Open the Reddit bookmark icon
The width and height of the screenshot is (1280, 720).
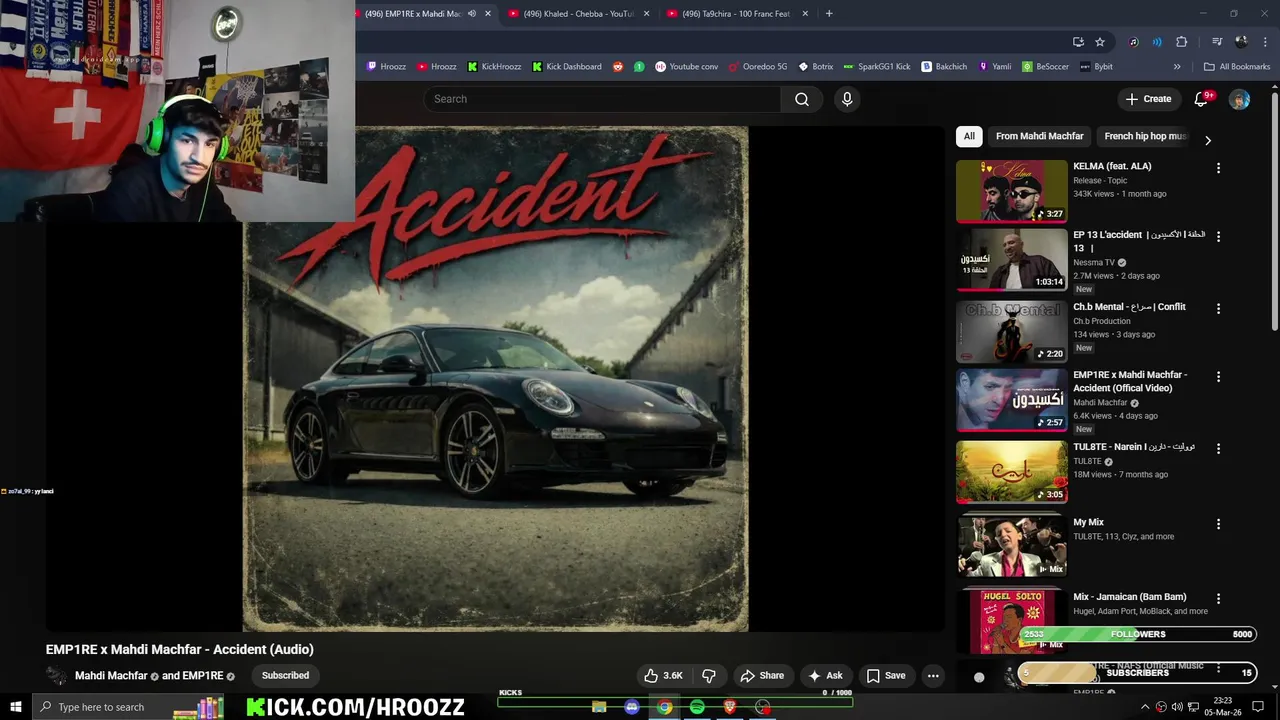click(x=617, y=66)
